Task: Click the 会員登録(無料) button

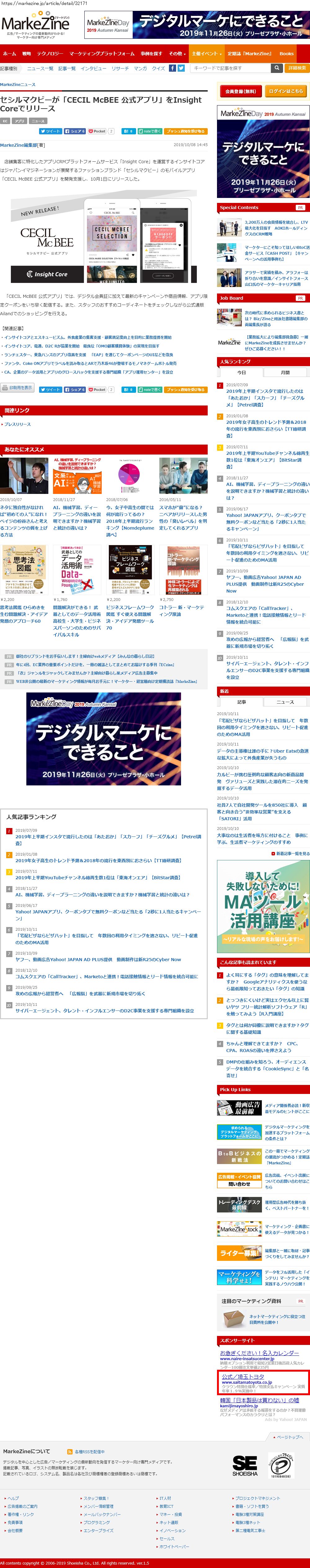Action: tap(240, 91)
